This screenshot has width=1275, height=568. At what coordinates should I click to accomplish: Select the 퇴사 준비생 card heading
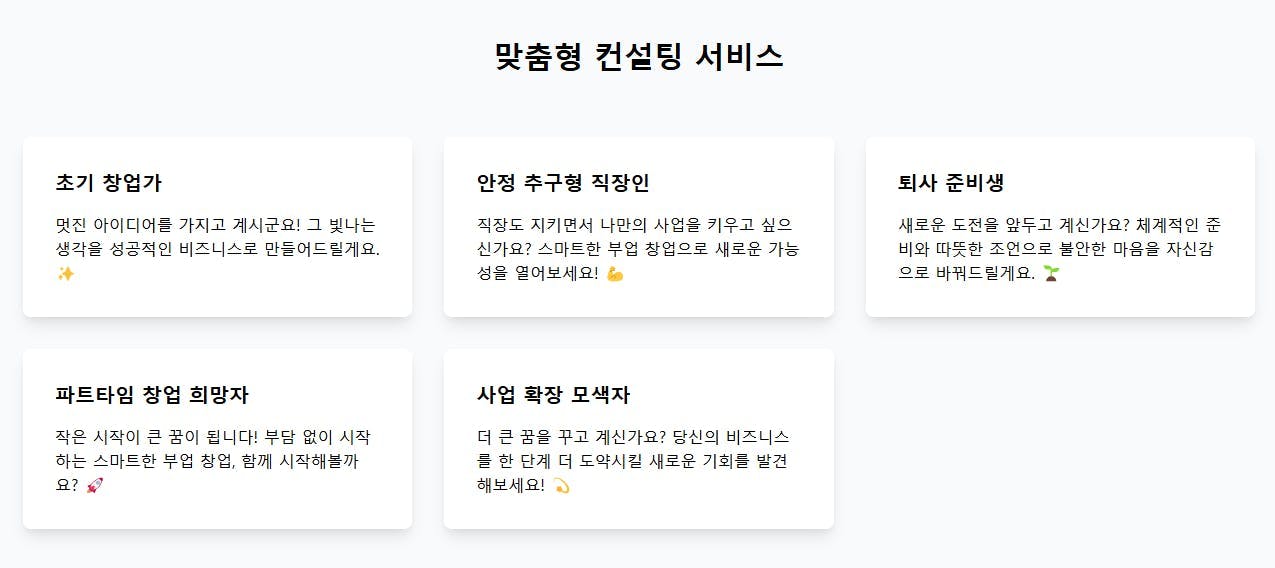(x=951, y=183)
